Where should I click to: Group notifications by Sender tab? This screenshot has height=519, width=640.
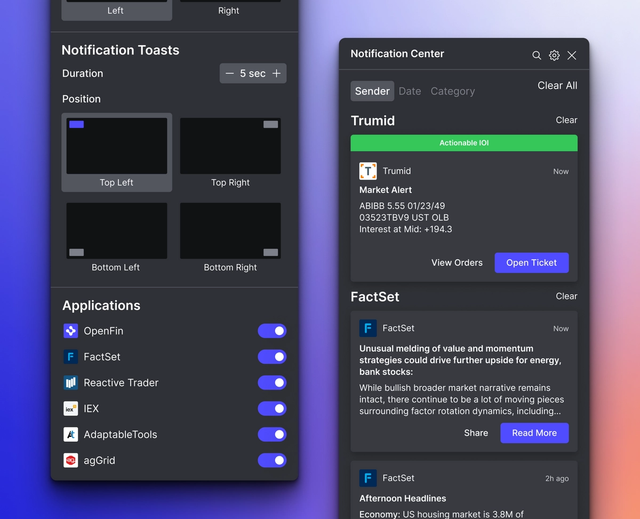click(x=372, y=91)
